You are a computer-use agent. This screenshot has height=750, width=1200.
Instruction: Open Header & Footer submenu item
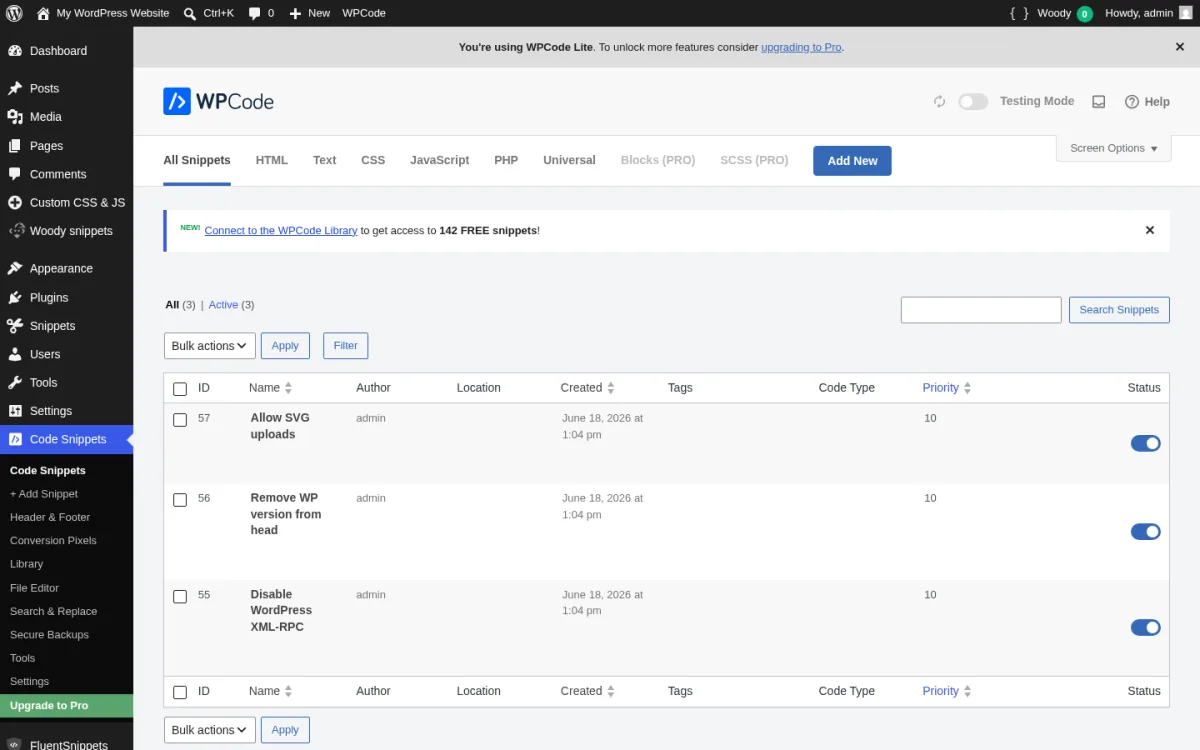[x=50, y=517]
